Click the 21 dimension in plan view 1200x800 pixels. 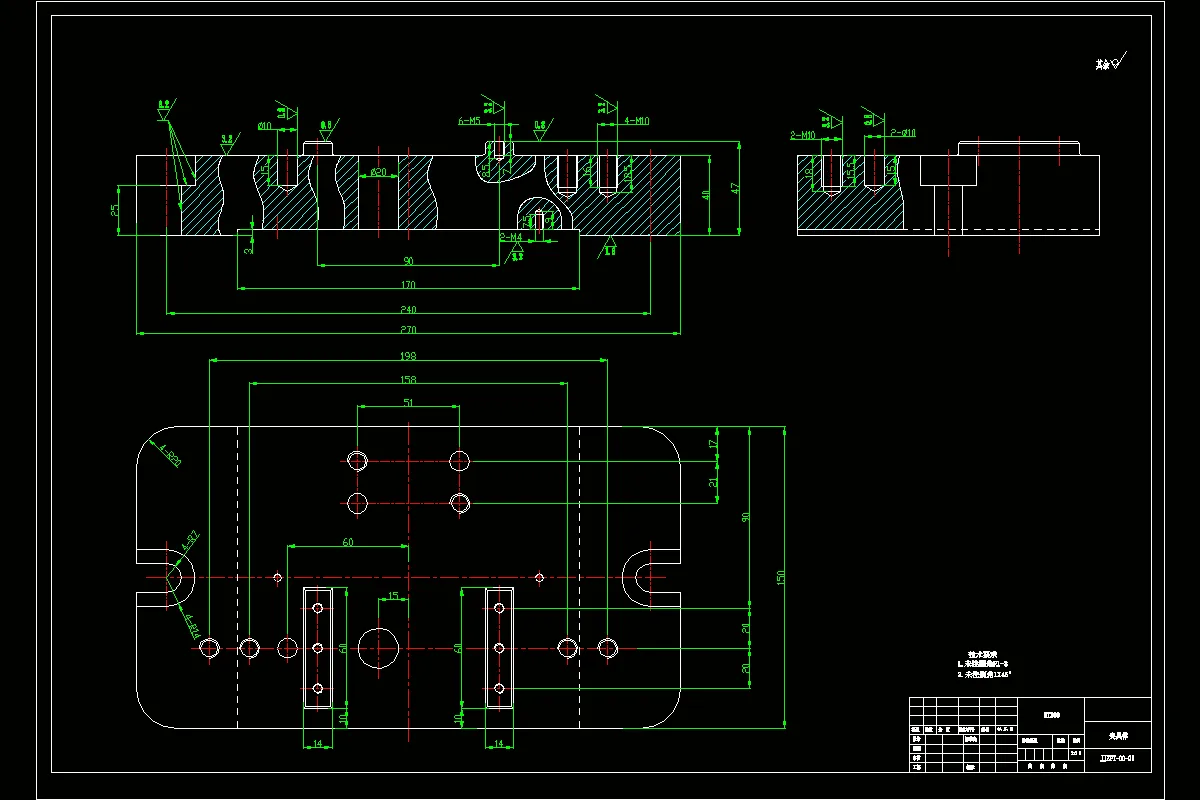[713, 482]
